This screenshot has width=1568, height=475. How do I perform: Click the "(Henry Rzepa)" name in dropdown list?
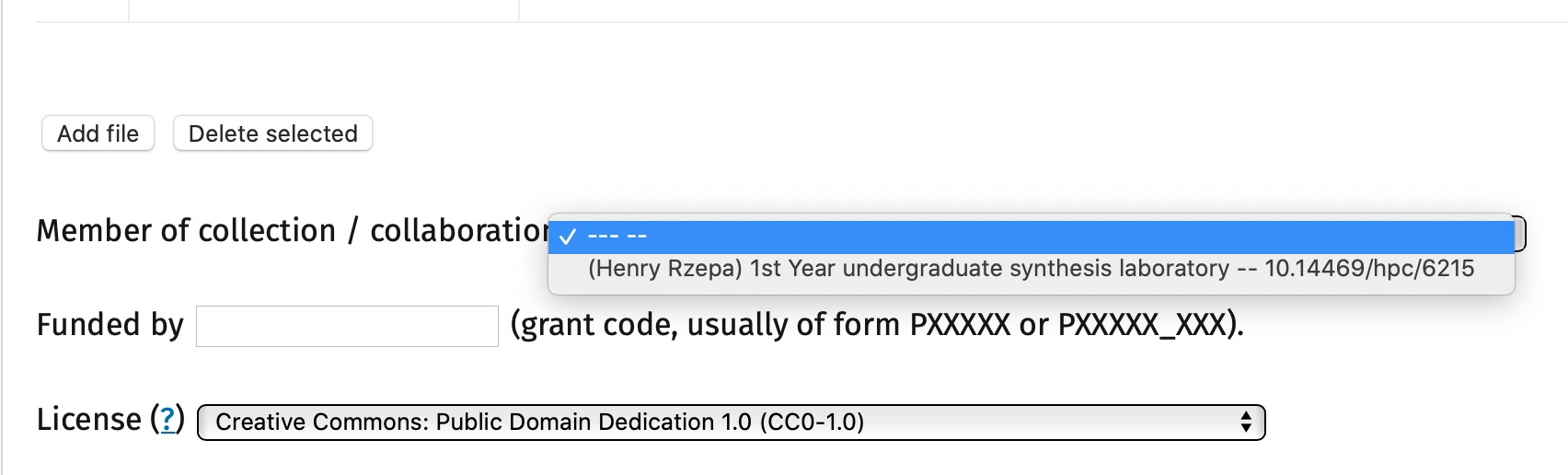point(664,269)
